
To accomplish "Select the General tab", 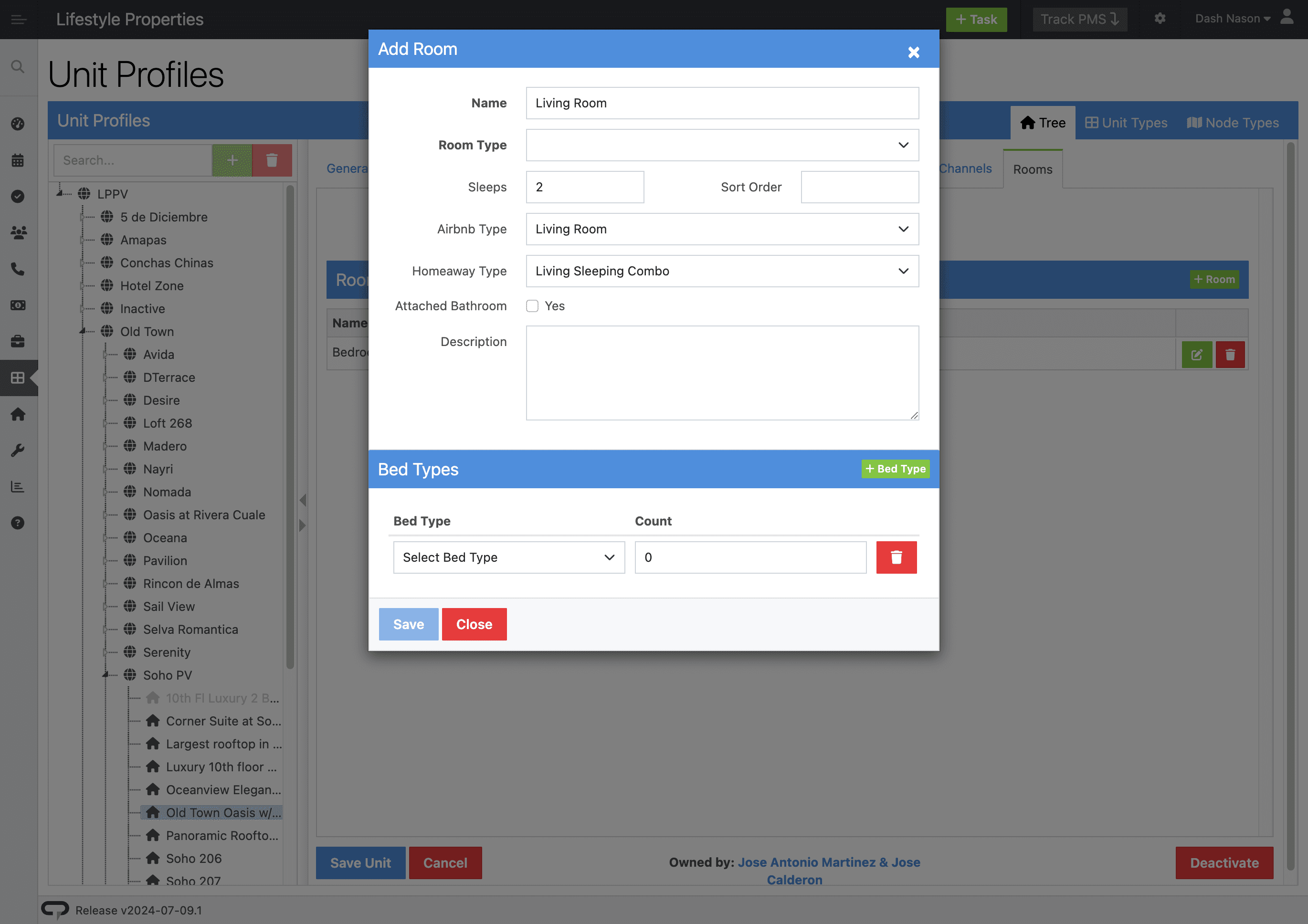I will click(x=348, y=168).
